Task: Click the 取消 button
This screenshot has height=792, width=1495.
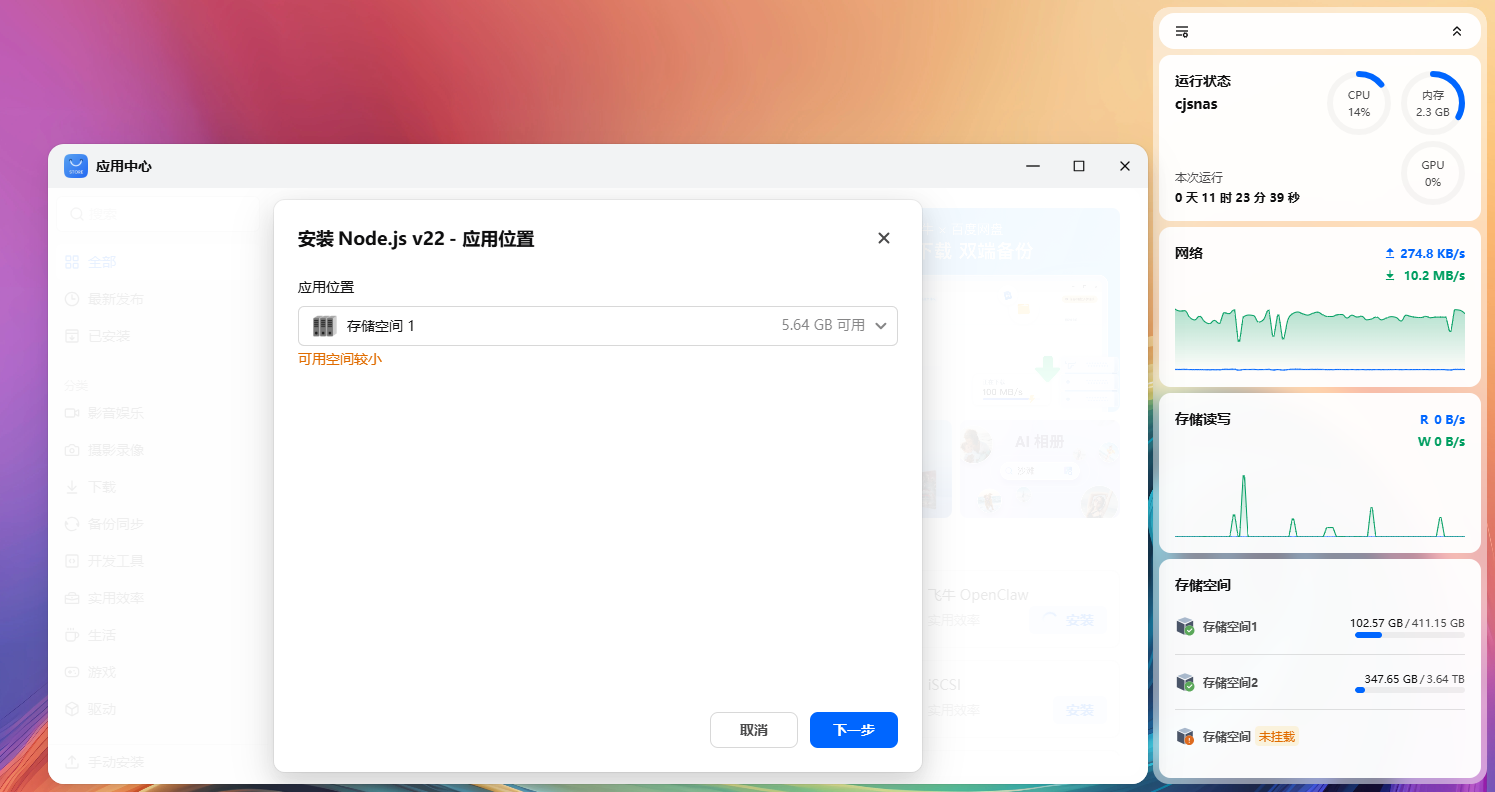Action: pos(754,730)
